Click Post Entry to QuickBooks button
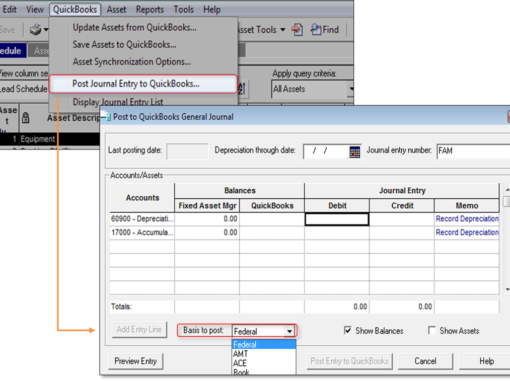 click(349, 361)
